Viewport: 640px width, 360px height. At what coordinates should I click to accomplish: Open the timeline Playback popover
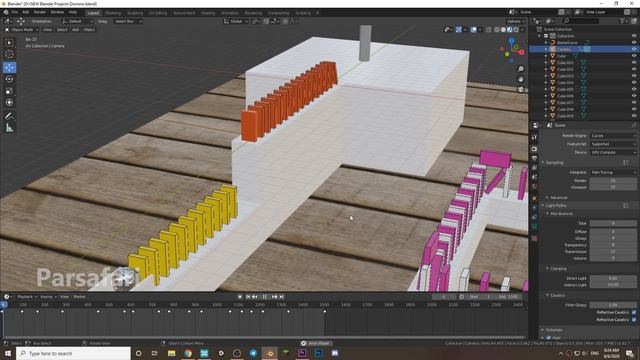pos(27,297)
